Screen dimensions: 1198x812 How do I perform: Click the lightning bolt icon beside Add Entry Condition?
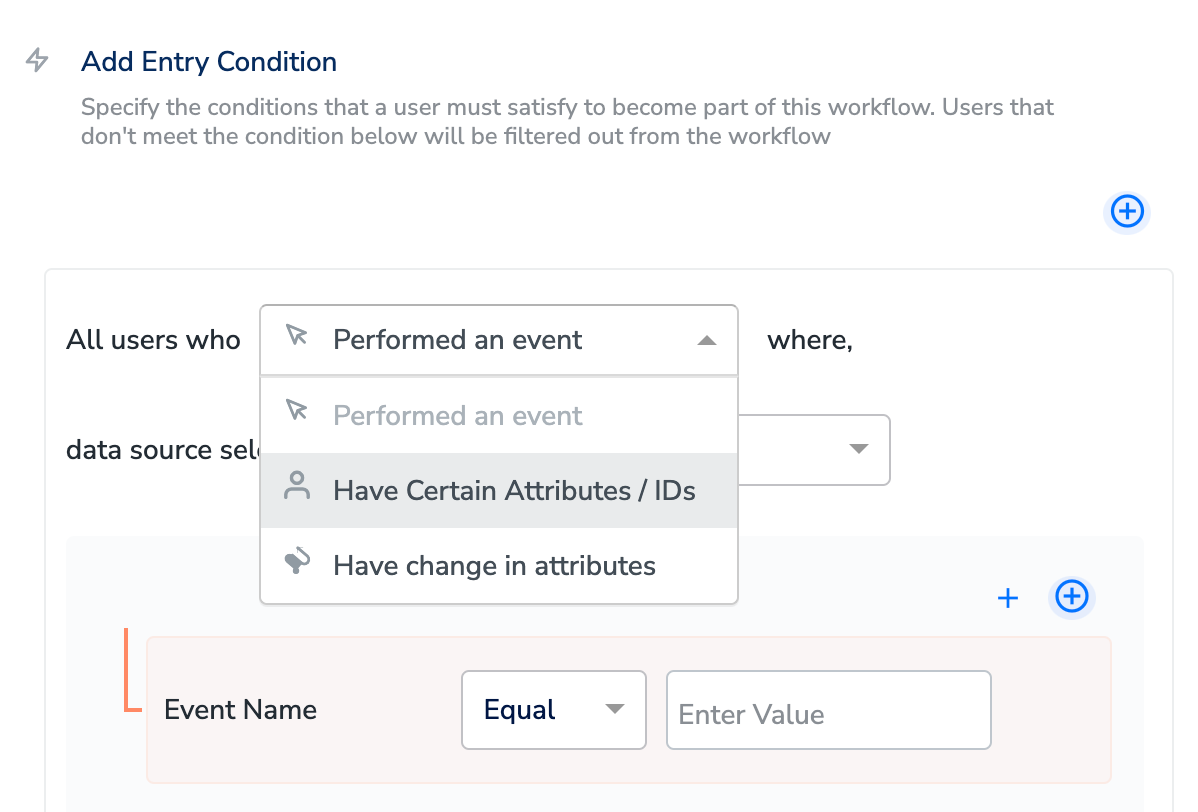click(37, 61)
